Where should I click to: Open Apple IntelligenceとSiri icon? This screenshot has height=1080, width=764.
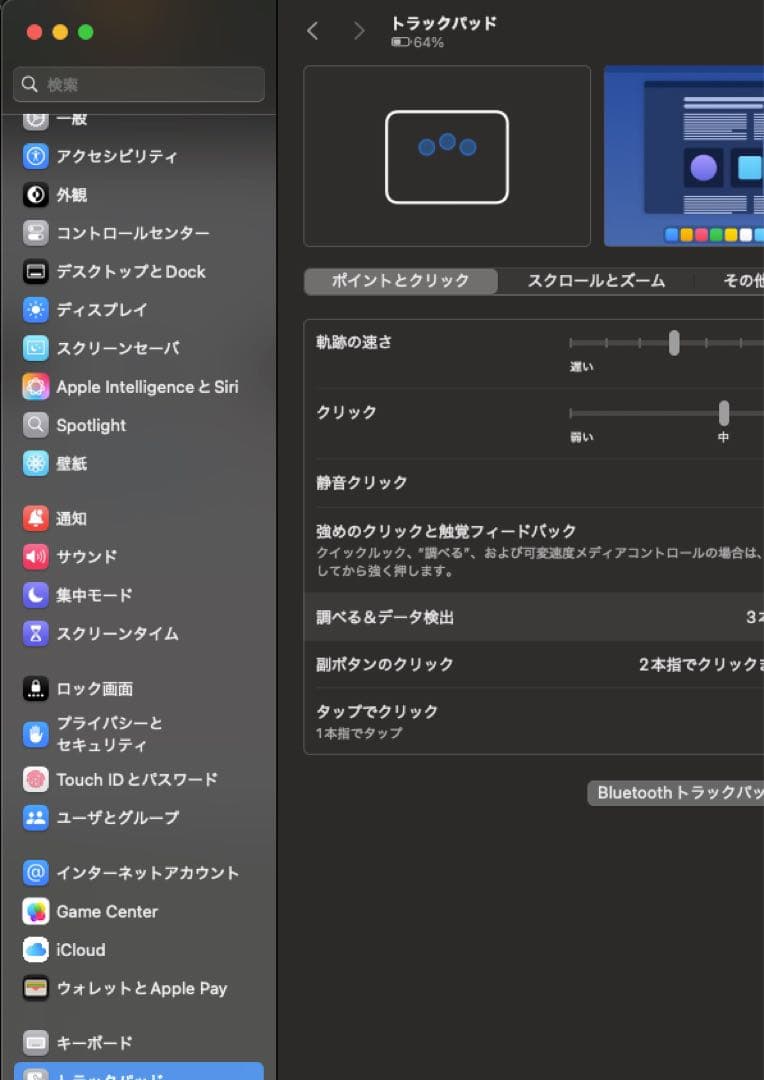click(35, 386)
